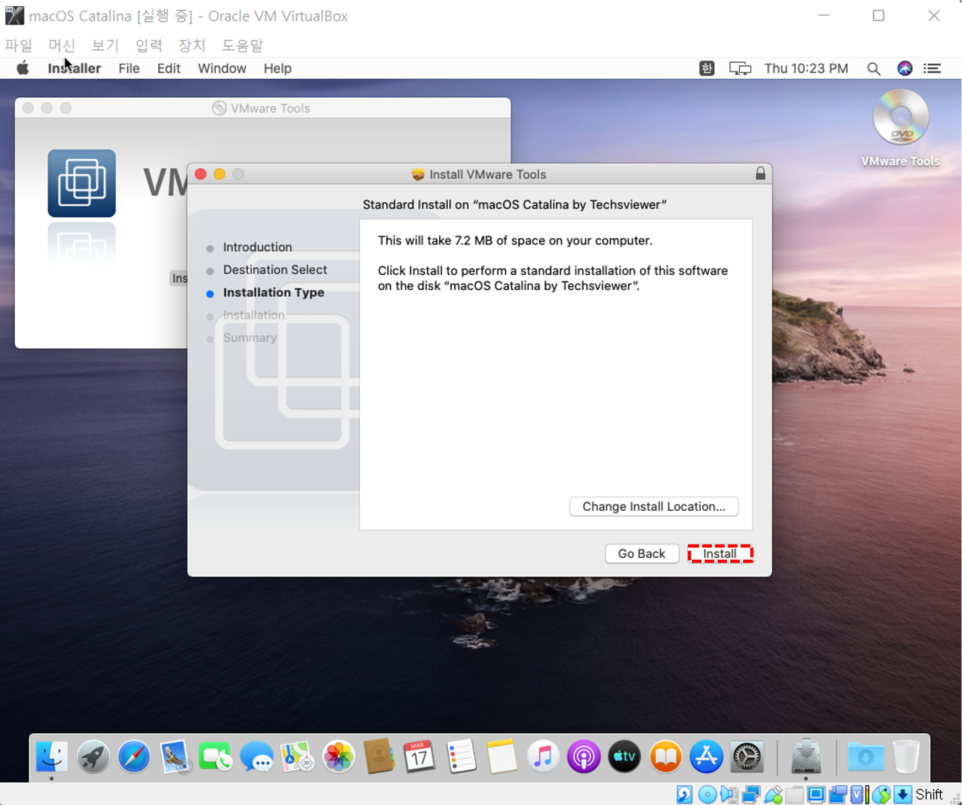Open Music from the Dock
Viewport: 962px width, 805px height.
(543, 756)
